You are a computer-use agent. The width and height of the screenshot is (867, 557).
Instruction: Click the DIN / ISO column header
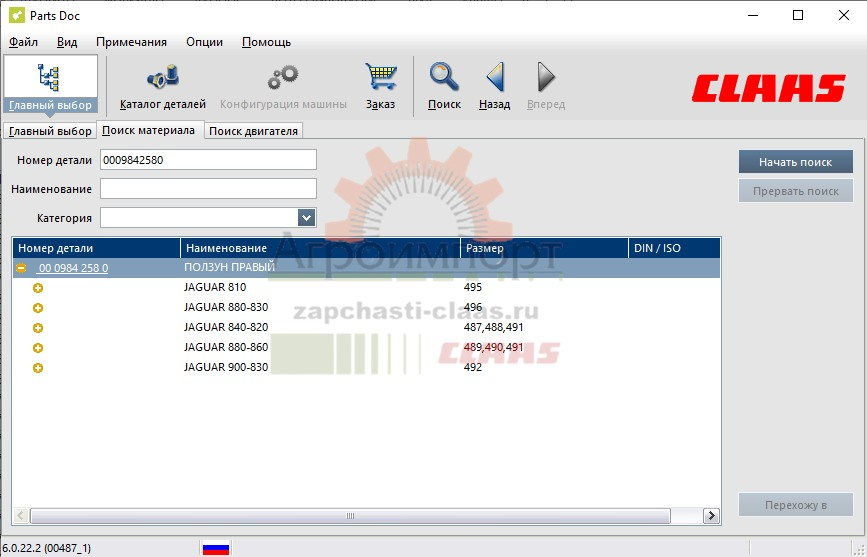click(675, 248)
